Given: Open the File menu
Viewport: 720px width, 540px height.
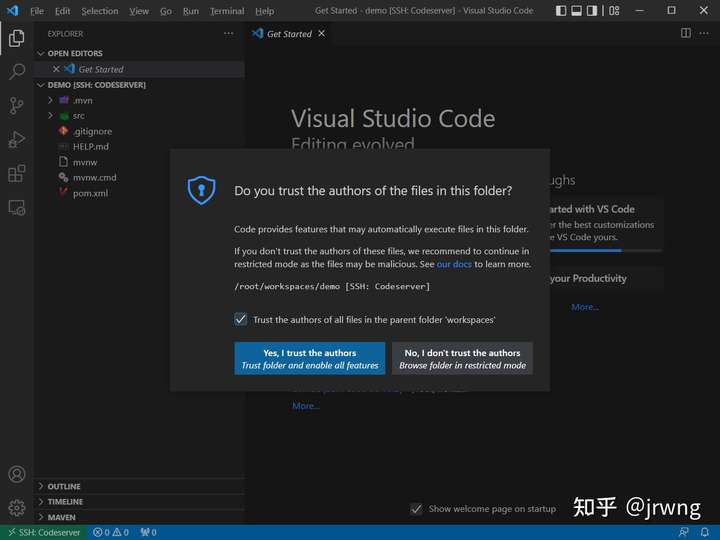Looking at the screenshot, I should pos(37,11).
